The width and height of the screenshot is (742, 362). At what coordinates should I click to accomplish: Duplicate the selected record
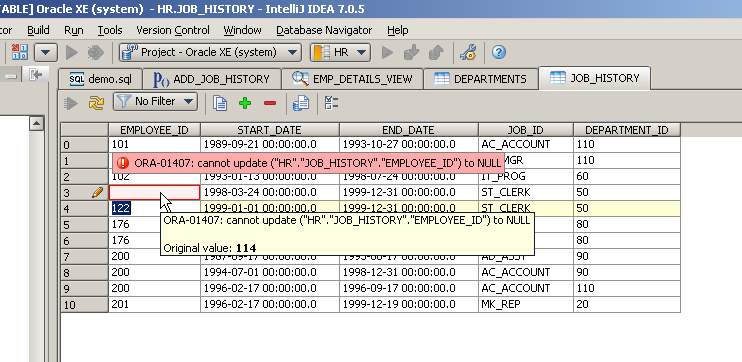coord(220,103)
